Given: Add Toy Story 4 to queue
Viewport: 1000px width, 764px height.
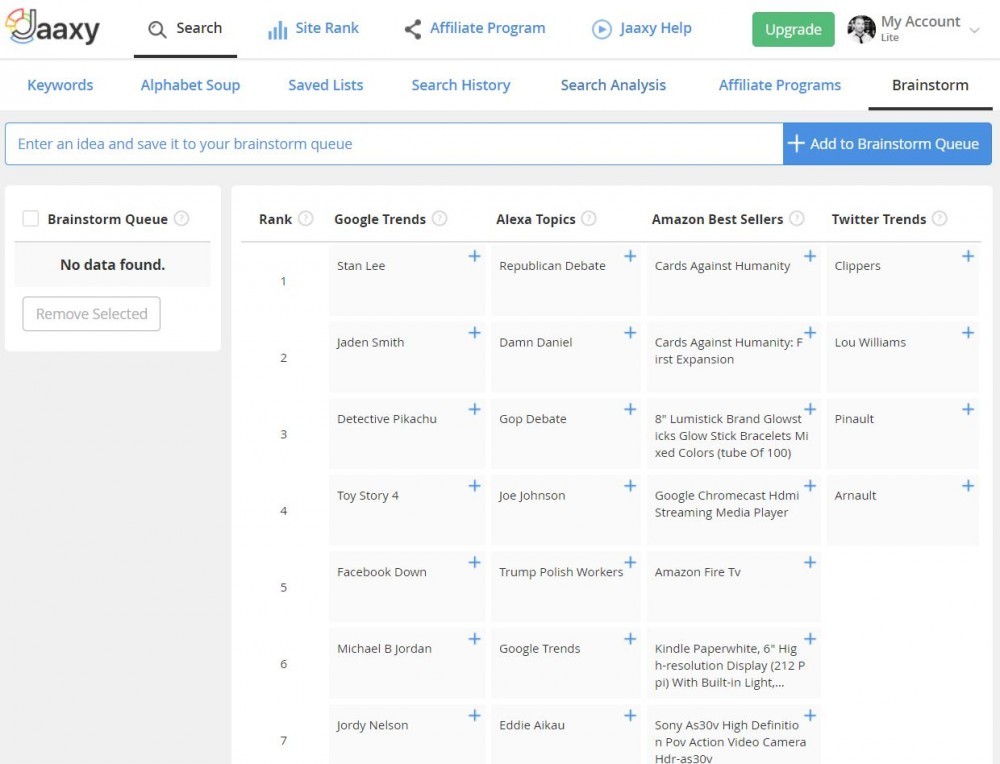Looking at the screenshot, I should (474, 486).
